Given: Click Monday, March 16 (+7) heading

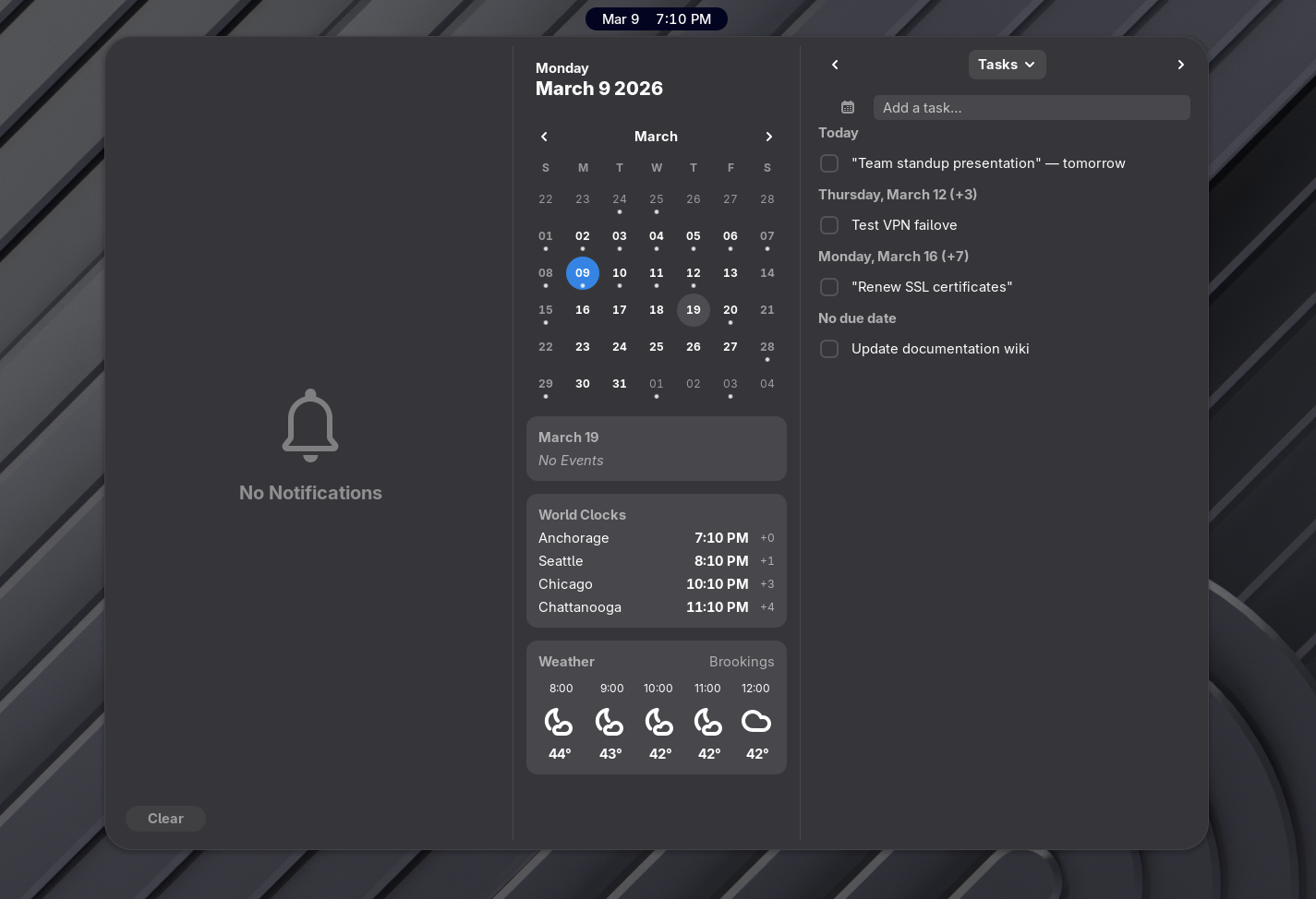Looking at the screenshot, I should [893, 257].
